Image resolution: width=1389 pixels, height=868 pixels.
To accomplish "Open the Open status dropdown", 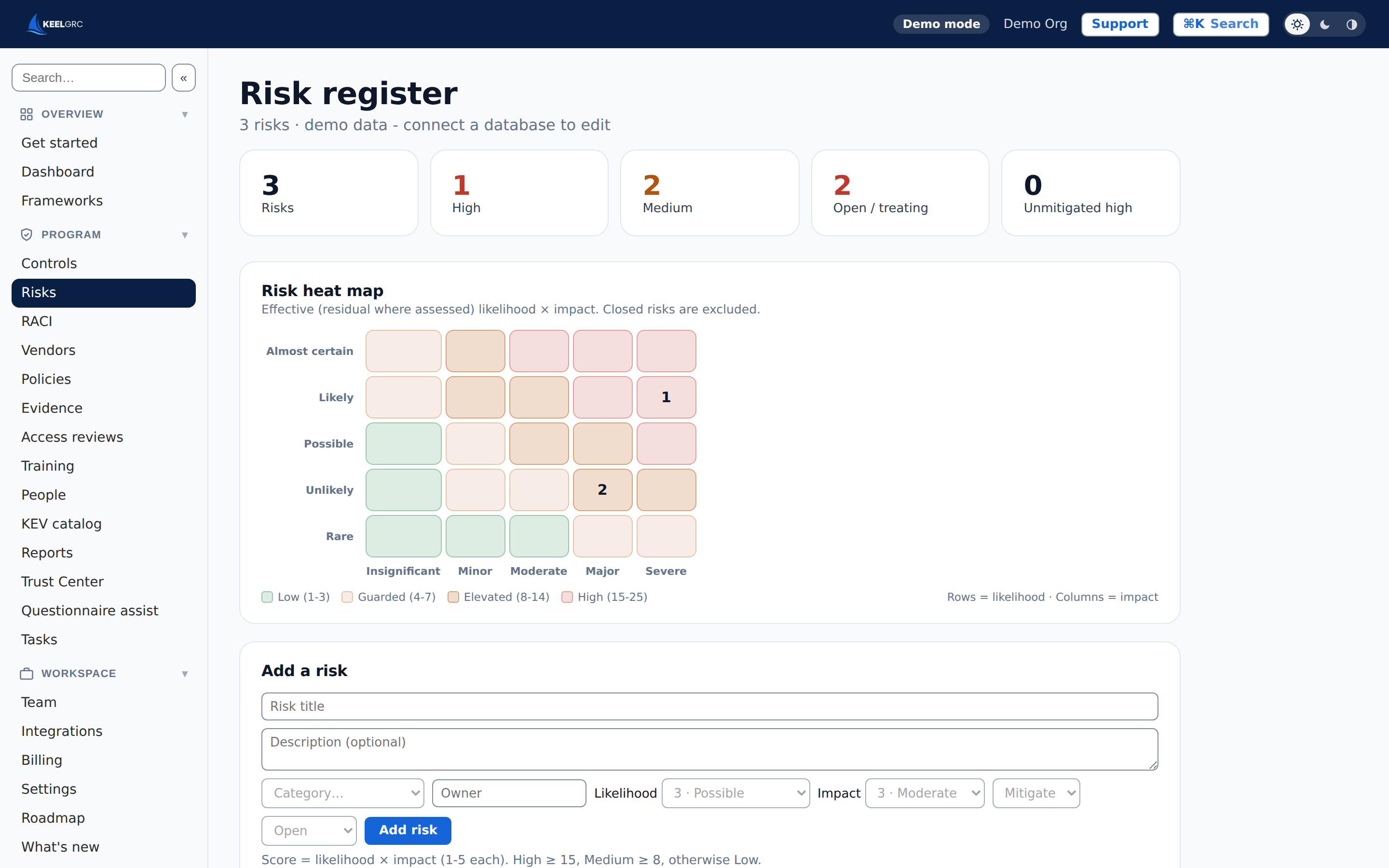I will point(309,831).
